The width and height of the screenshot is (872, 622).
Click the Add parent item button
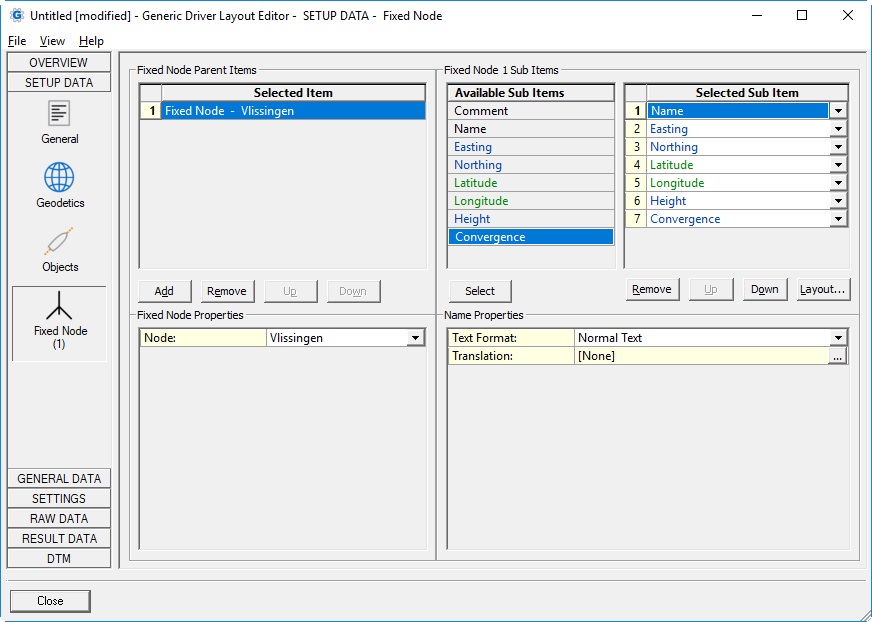click(x=164, y=291)
